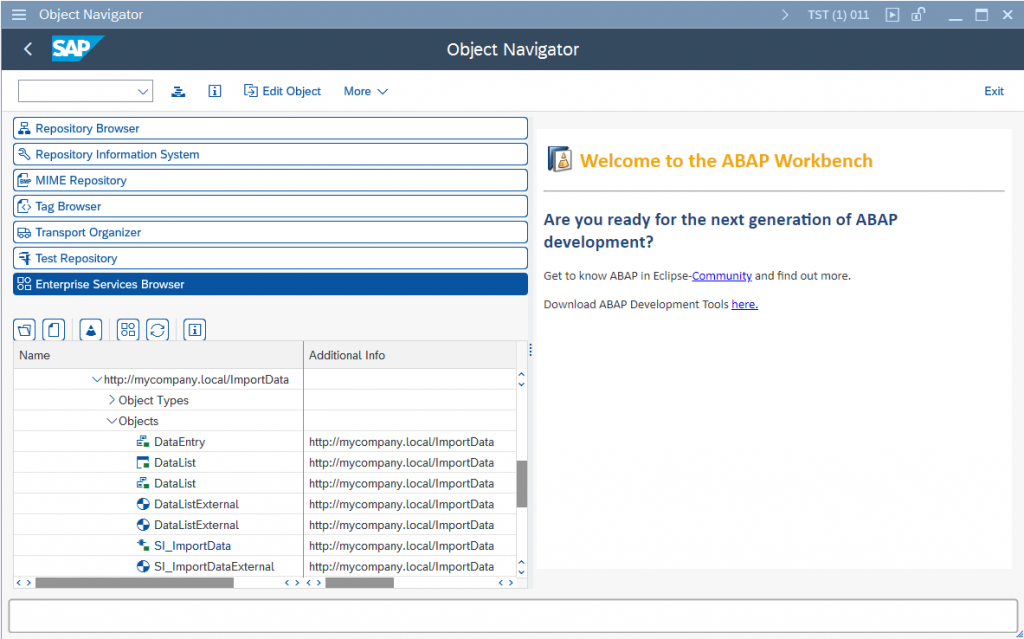Click the four-squares services icon in tree toolbar

(128, 329)
